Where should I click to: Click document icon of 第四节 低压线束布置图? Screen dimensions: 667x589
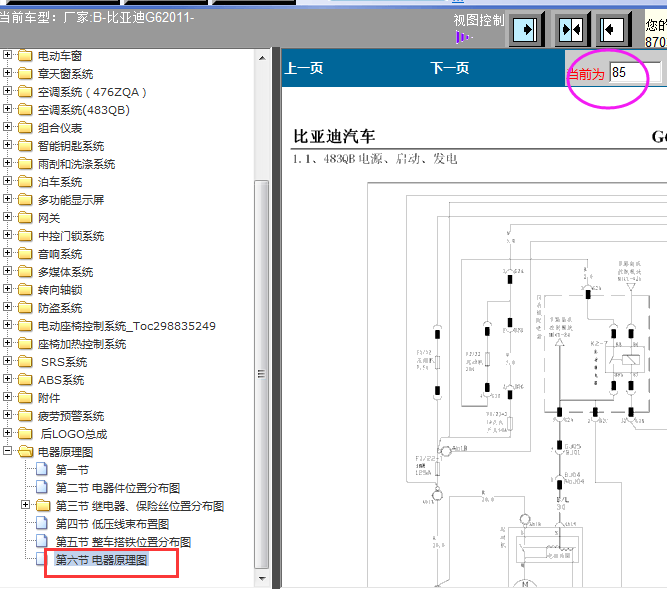(x=42, y=524)
